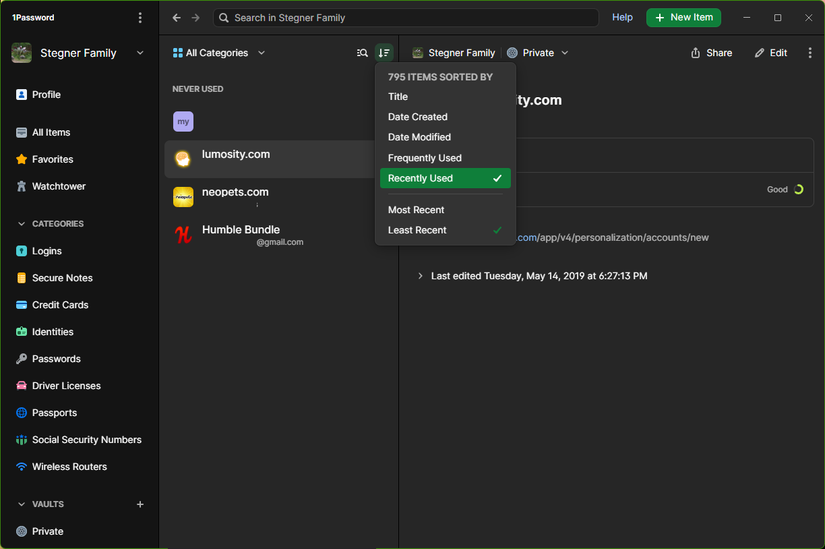The width and height of the screenshot is (825, 549).
Task: Expand the Last edited history chevron
Action: (420, 276)
